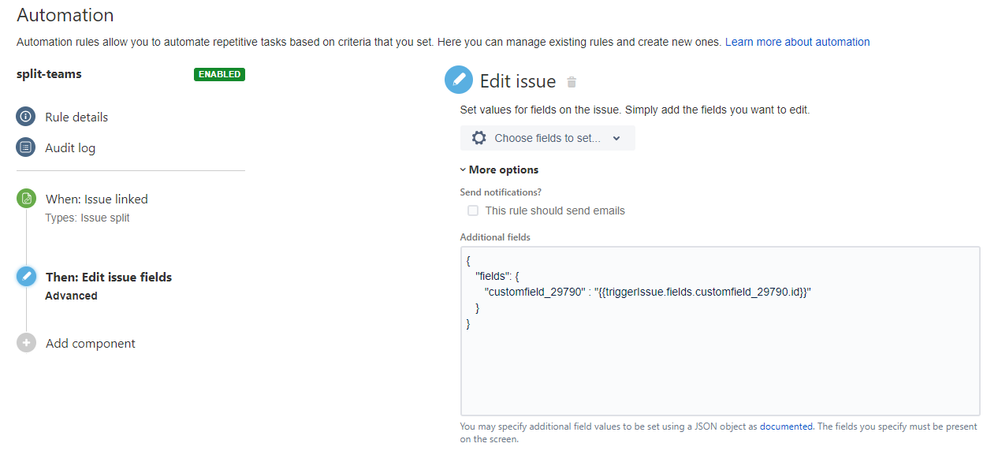
Task: Delete the Edit issue action via trash icon
Action: point(572,82)
